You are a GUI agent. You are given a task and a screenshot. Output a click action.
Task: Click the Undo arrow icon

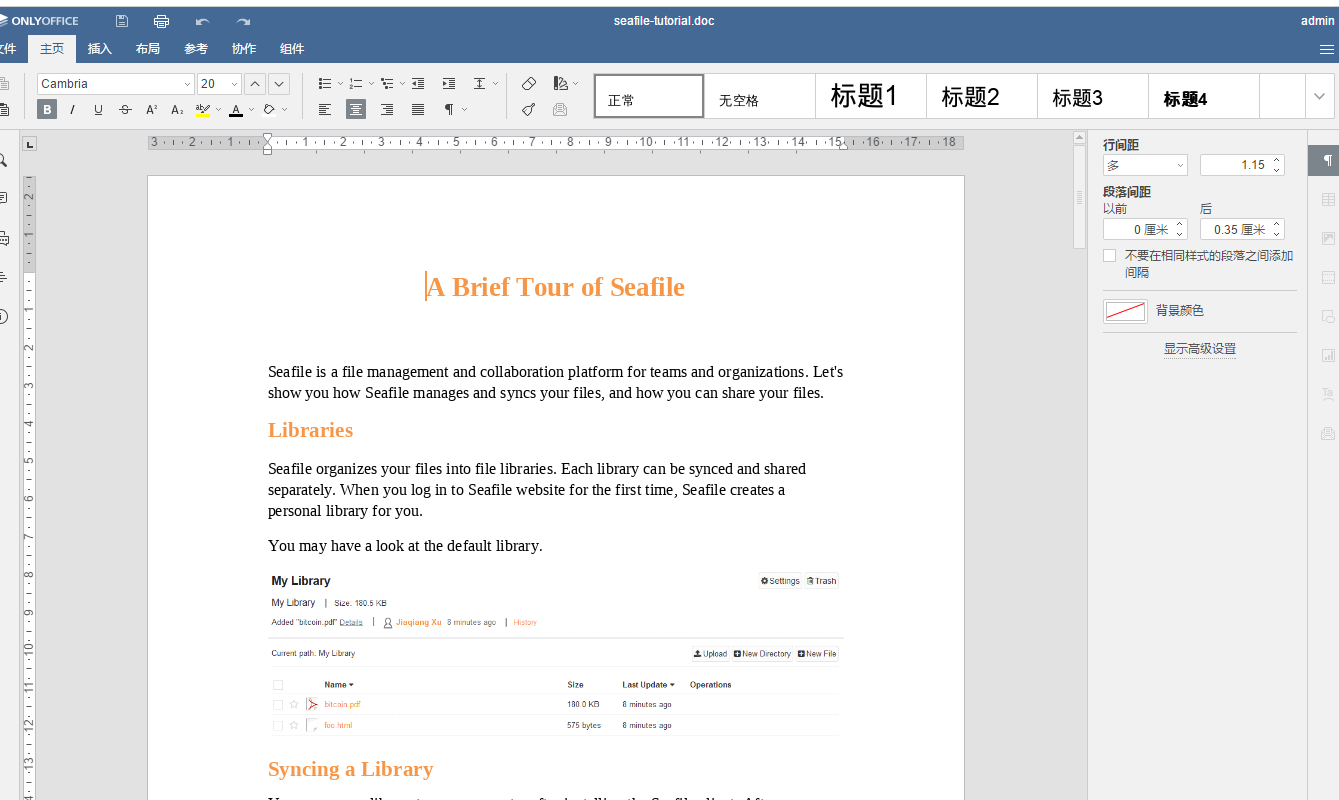pos(203,21)
